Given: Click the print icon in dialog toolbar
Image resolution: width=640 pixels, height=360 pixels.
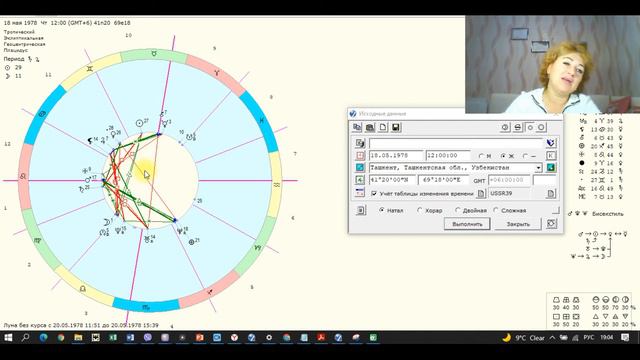Looking at the screenshot, I should coord(518,127).
